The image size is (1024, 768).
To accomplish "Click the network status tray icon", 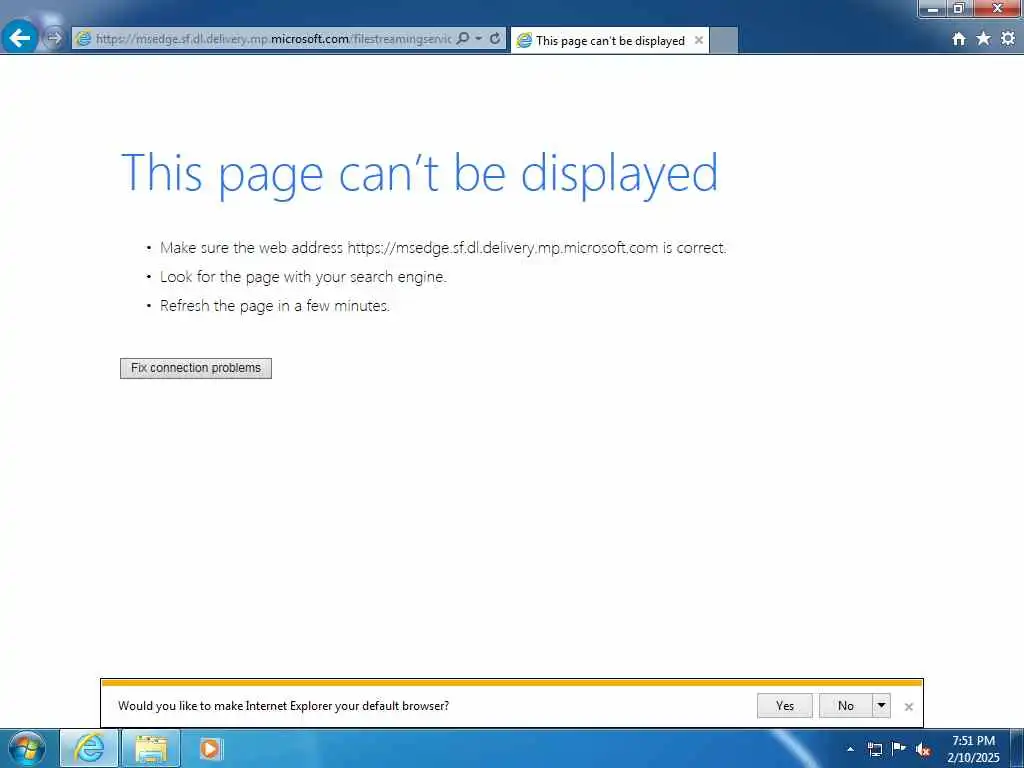I will point(874,749).
